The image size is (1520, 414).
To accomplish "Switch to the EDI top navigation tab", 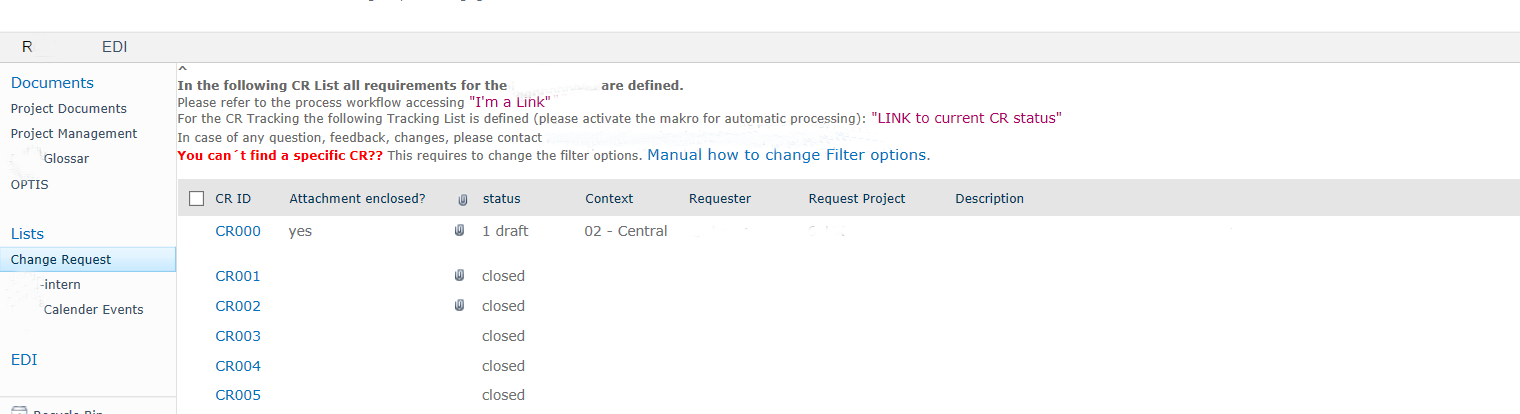I will [x=115, y=47].
